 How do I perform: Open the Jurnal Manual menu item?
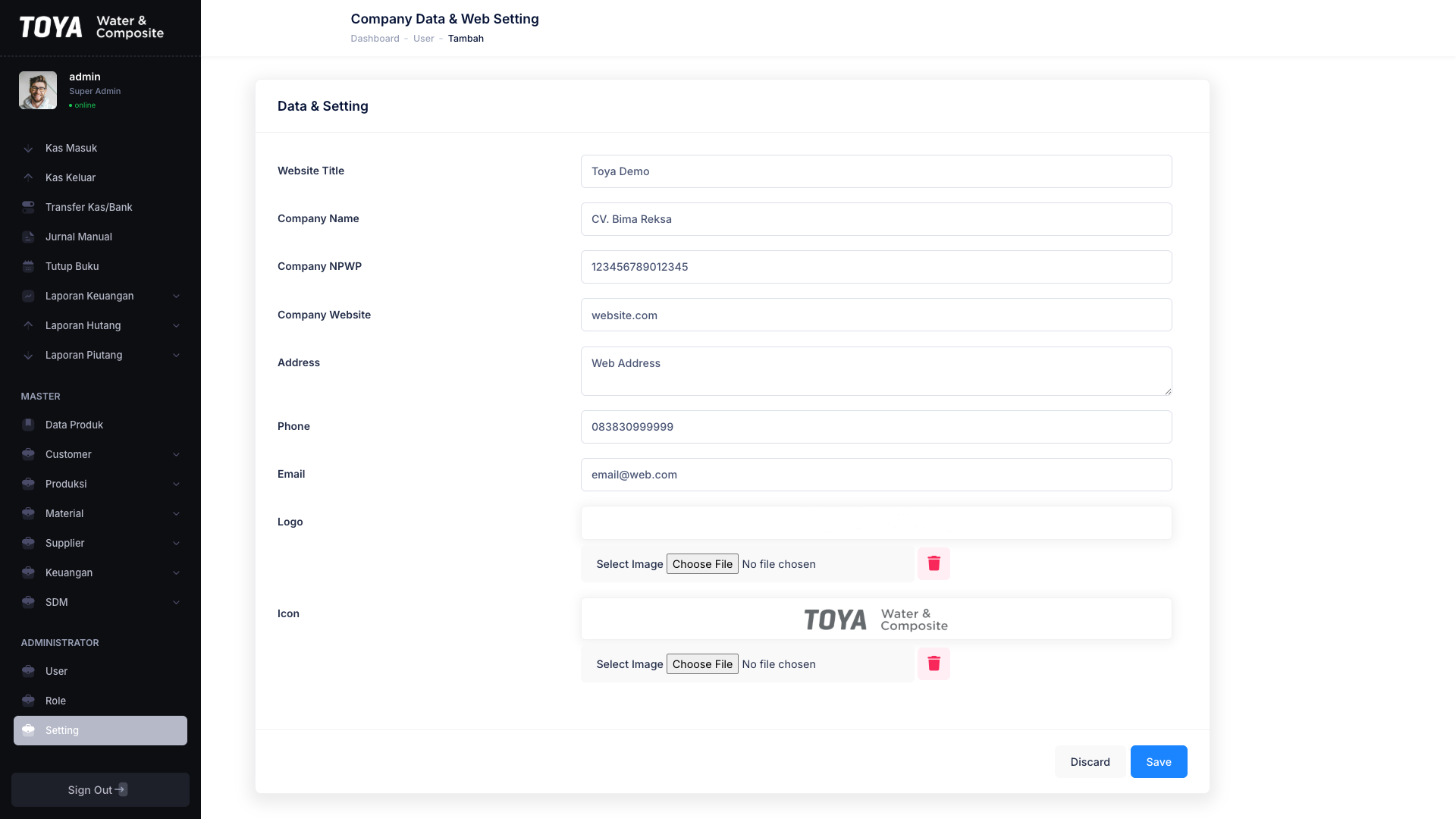coord(100,239)
